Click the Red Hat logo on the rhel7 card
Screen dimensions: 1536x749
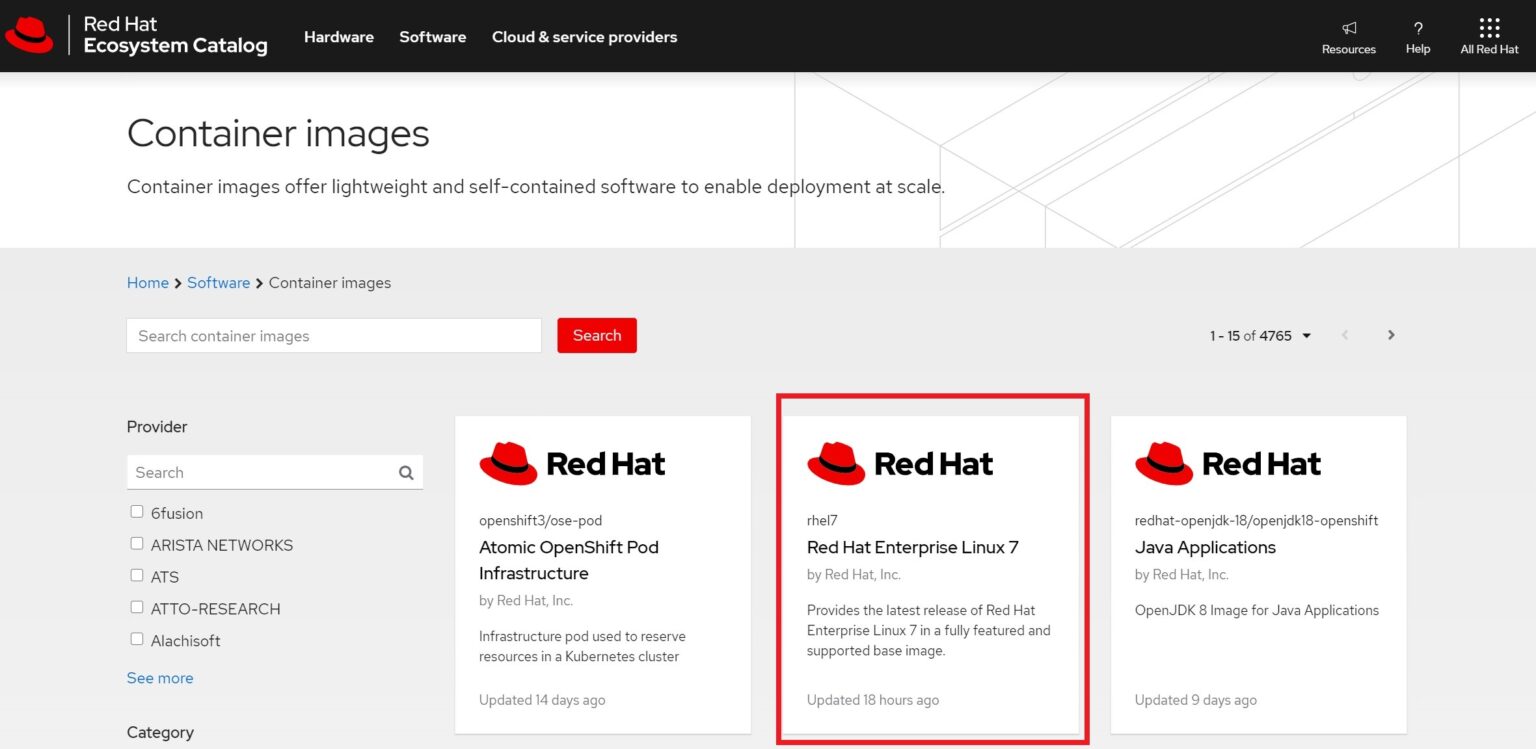pyautogui.click(x=899, y=463)
